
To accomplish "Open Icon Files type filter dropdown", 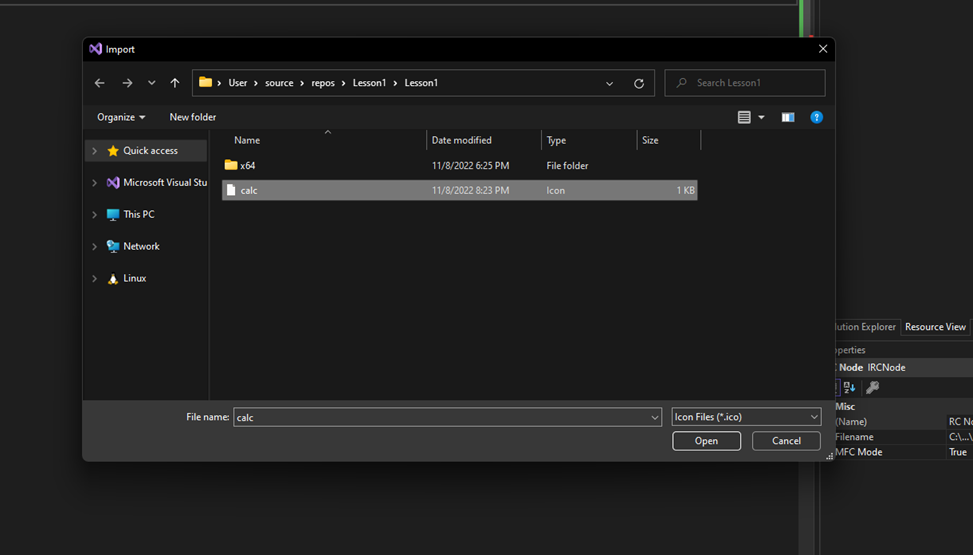I will coord(746,417).
